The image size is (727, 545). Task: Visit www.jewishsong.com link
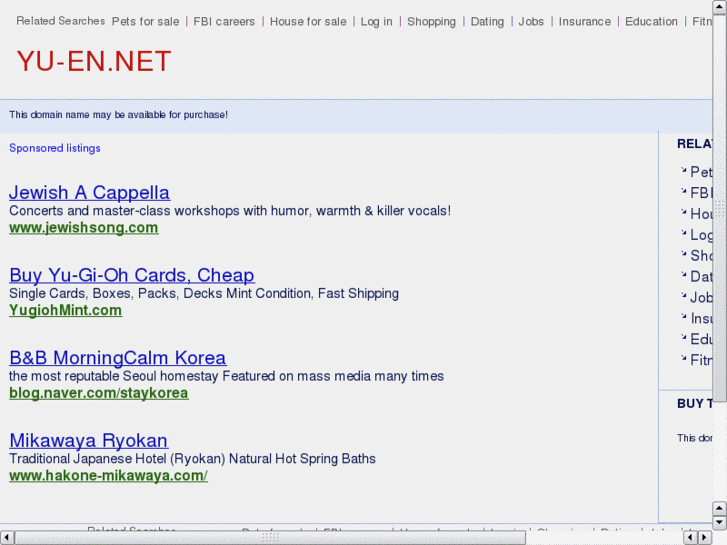pyautogui.click(x=83, y=228)
